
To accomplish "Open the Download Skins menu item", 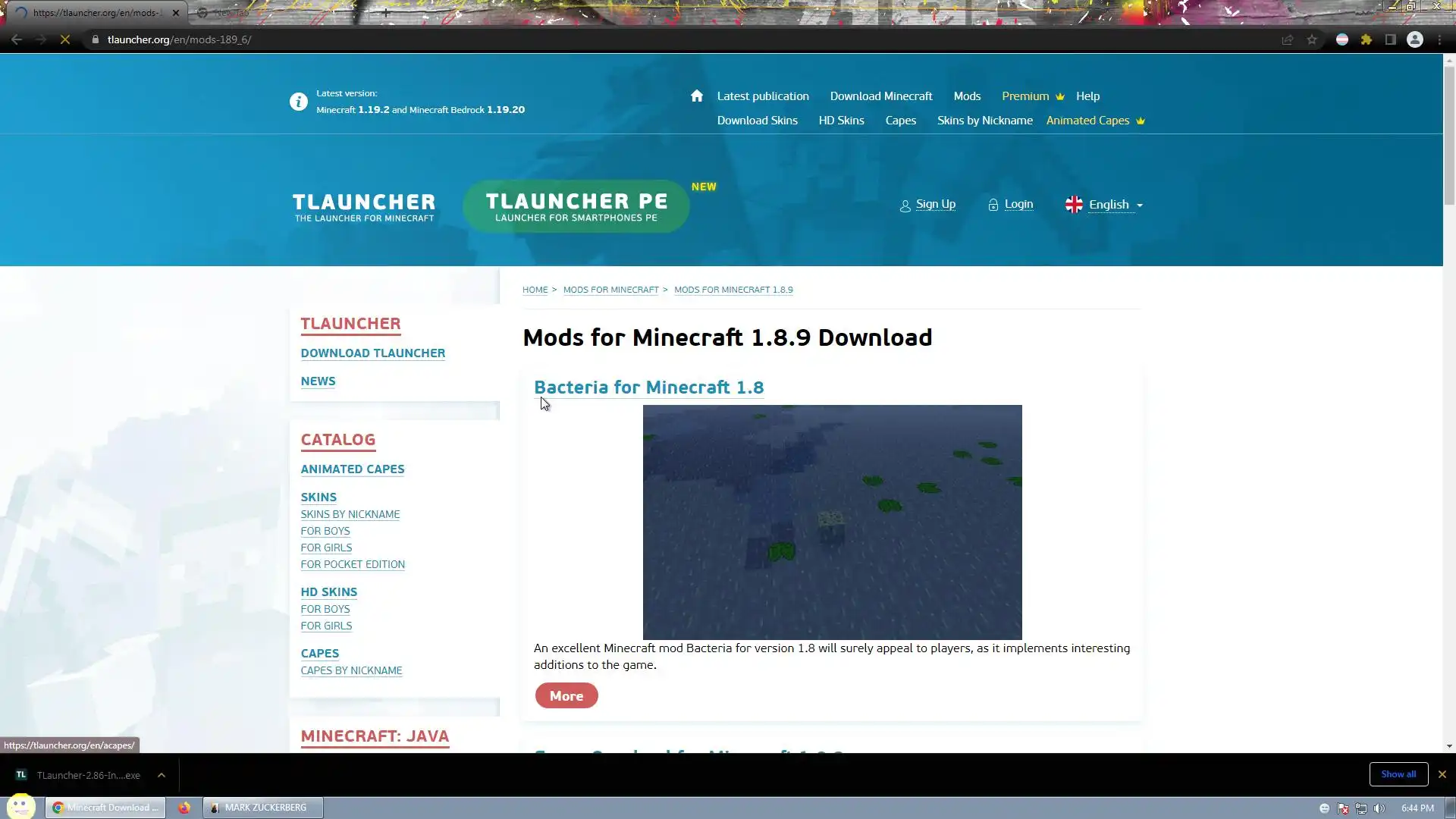I will click(757, 121).
